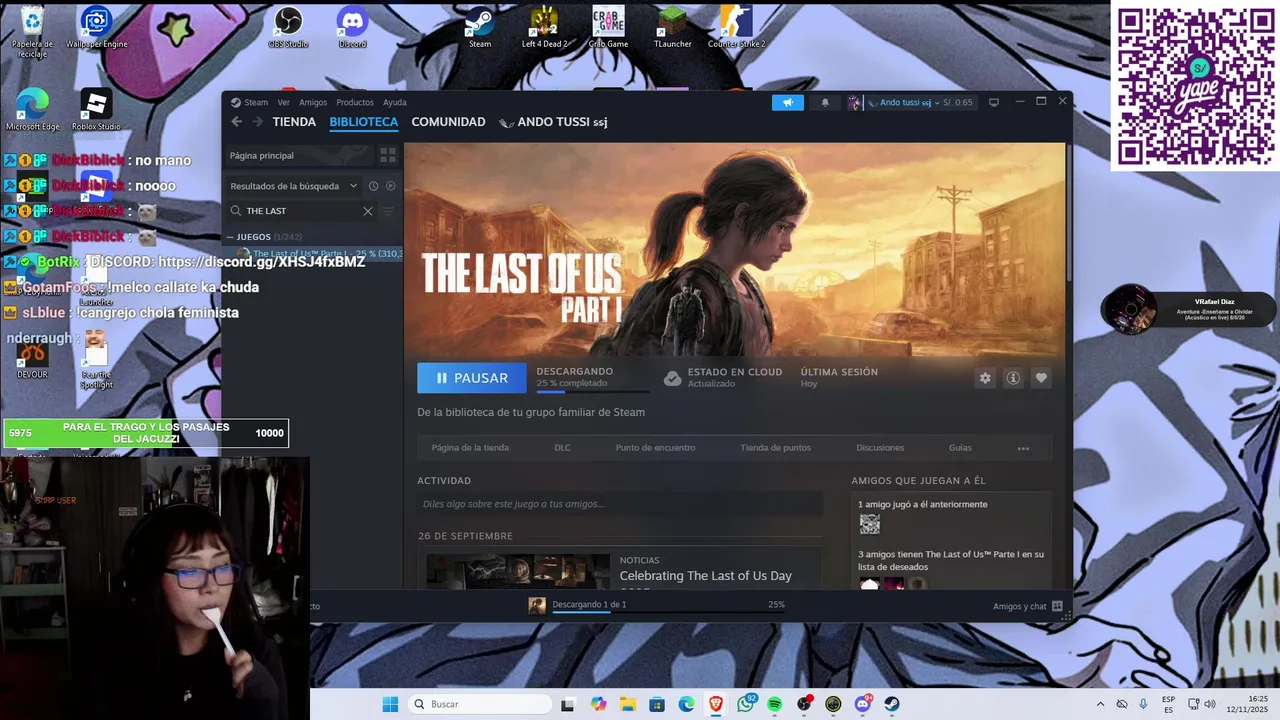Image resolution: width=1280 pixels, height=720 pixels.
Task: Open Tienda de puntos link
Action: tap(776, 448)
